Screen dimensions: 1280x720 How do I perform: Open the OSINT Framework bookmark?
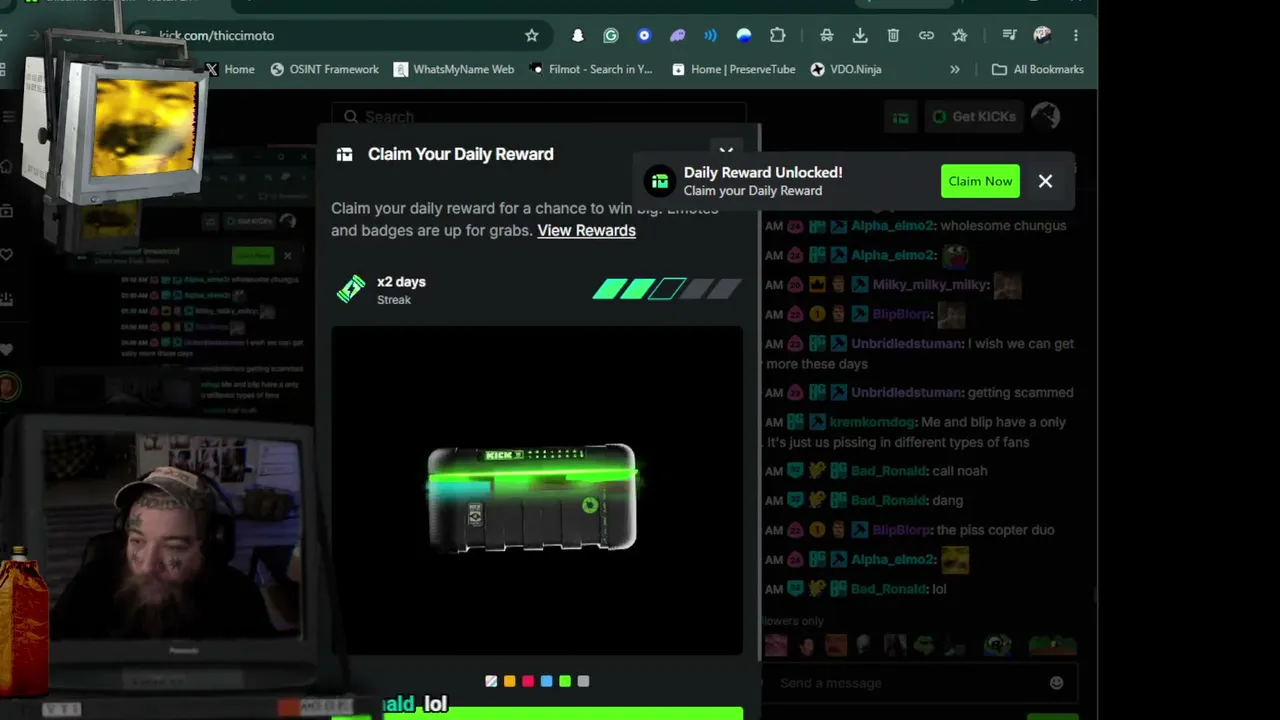point(324,69)
